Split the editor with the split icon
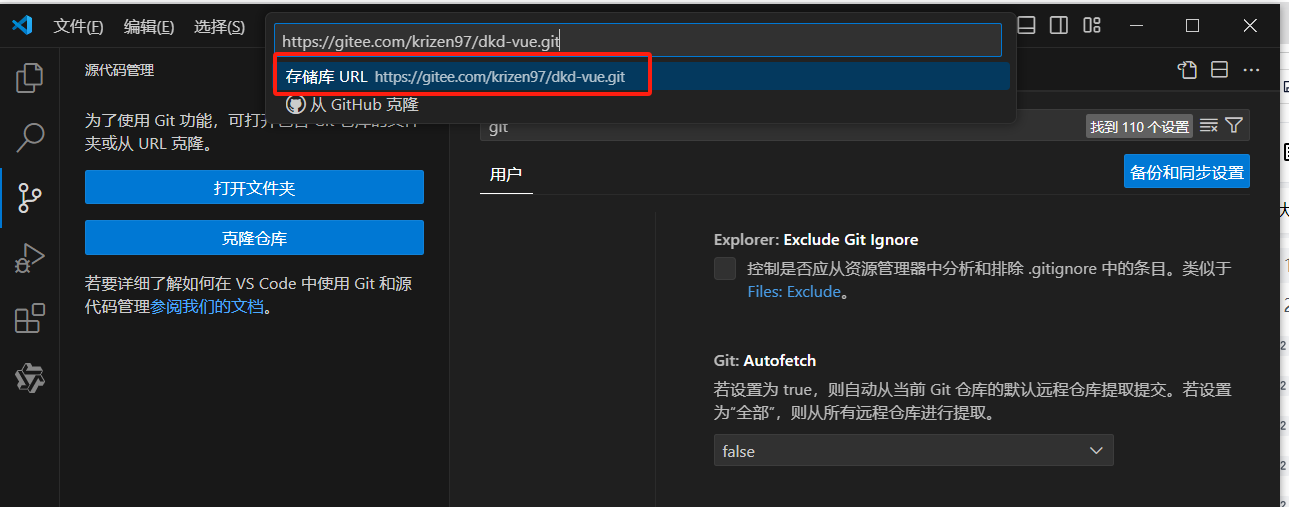 coord(1220,70)
